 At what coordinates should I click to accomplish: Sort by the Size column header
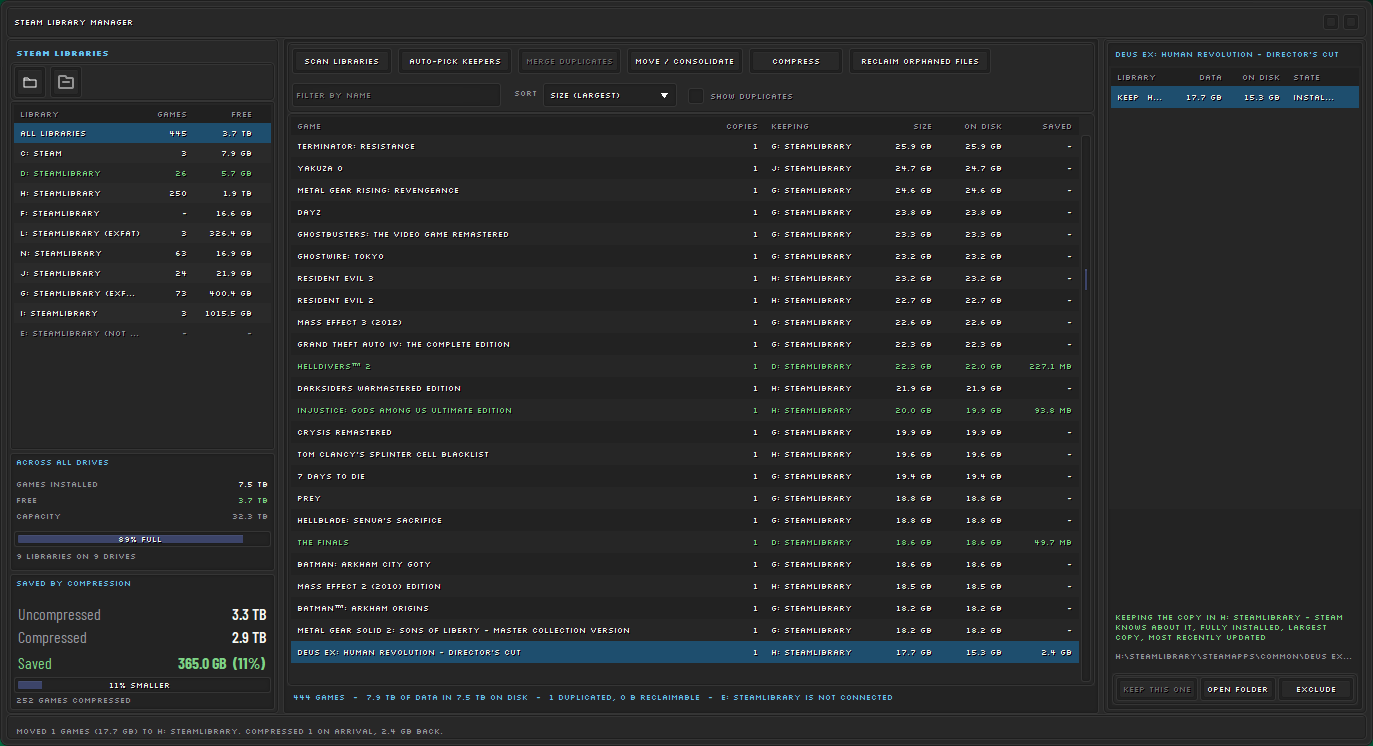coord(922,126)
